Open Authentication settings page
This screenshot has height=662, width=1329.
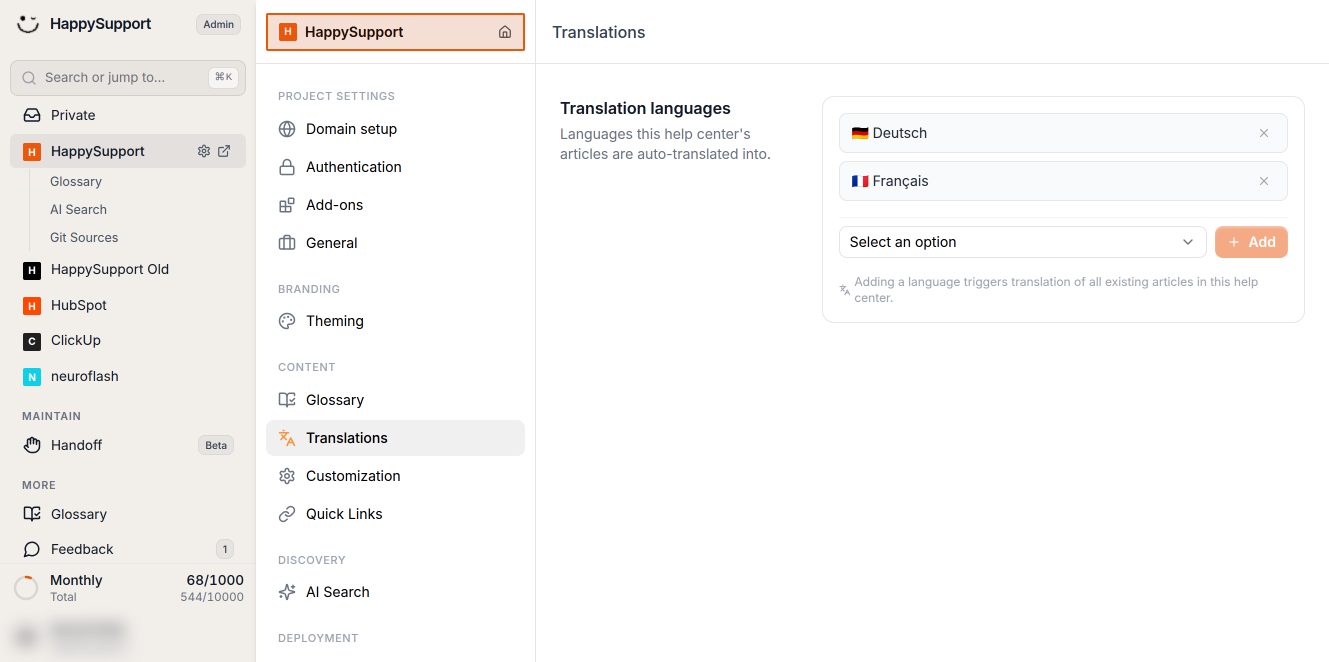pos(395,167)
